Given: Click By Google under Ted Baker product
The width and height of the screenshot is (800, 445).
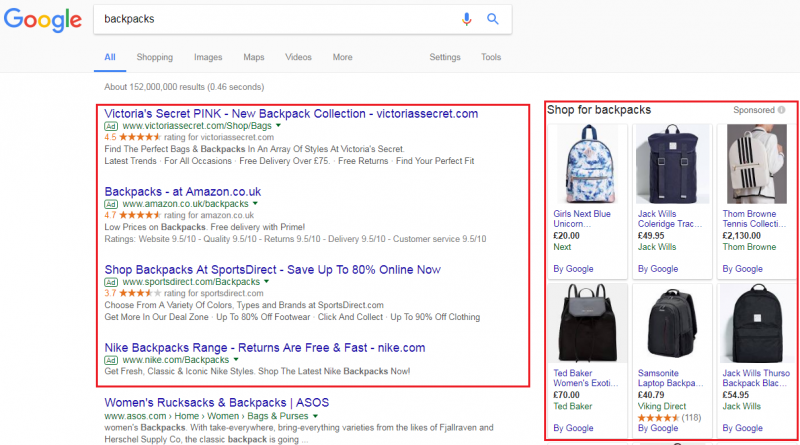Looking at the screenshot, I should coord(573,428).
